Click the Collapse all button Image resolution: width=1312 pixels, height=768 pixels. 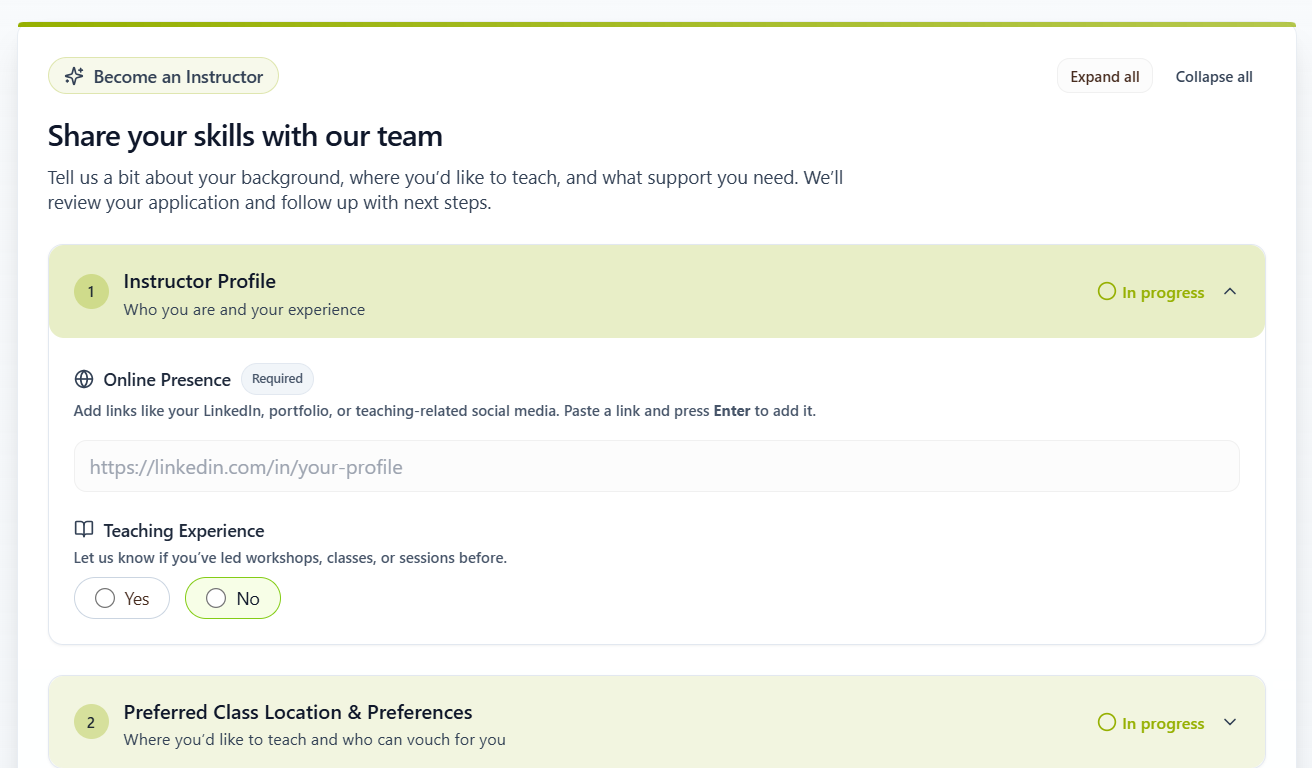click(x=1213, y=75)
